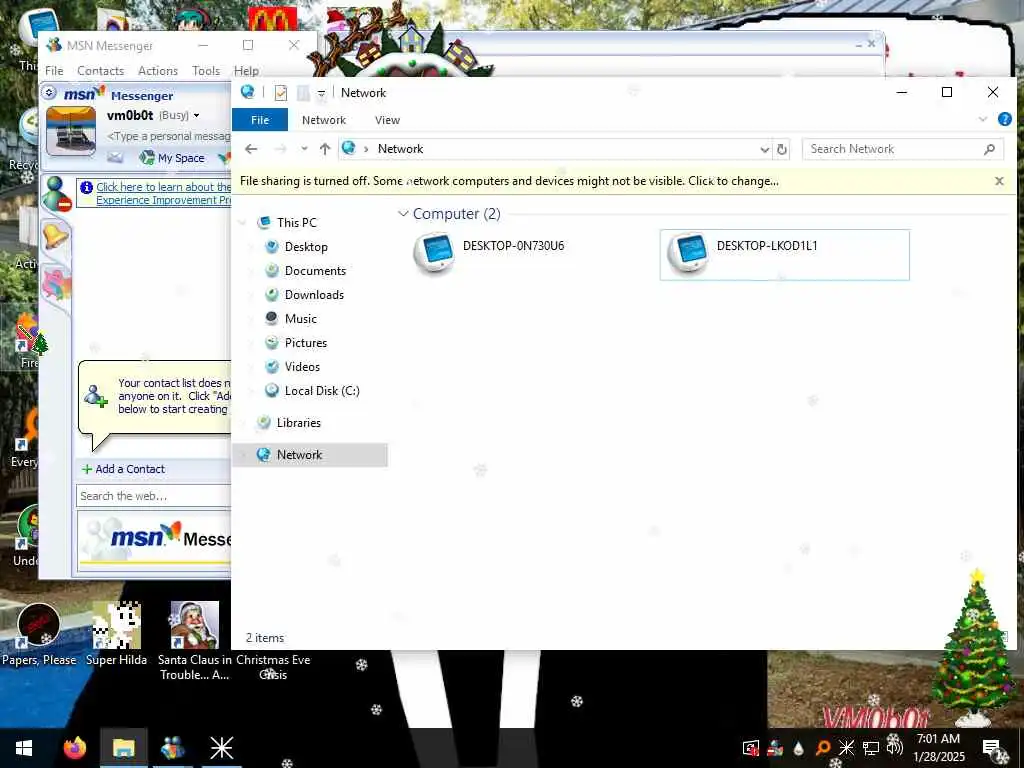Open Explorer help question mark
Screen dimensions: 1024x768
click(1004, 119)
